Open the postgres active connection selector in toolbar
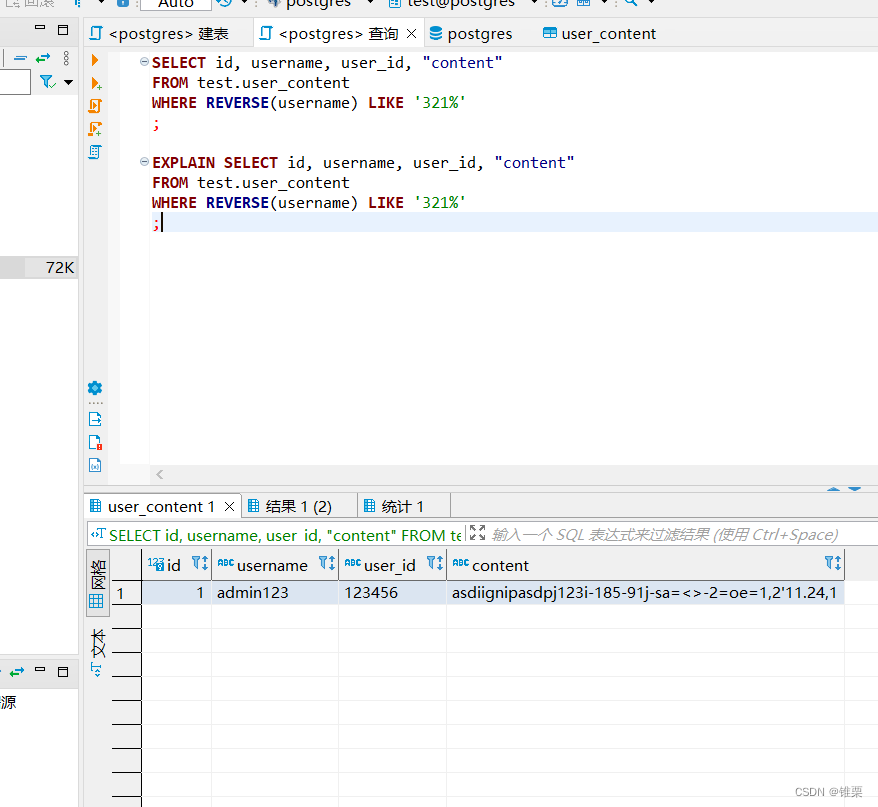The height and width of the screenshot is (807, 878). click(319, 3)
